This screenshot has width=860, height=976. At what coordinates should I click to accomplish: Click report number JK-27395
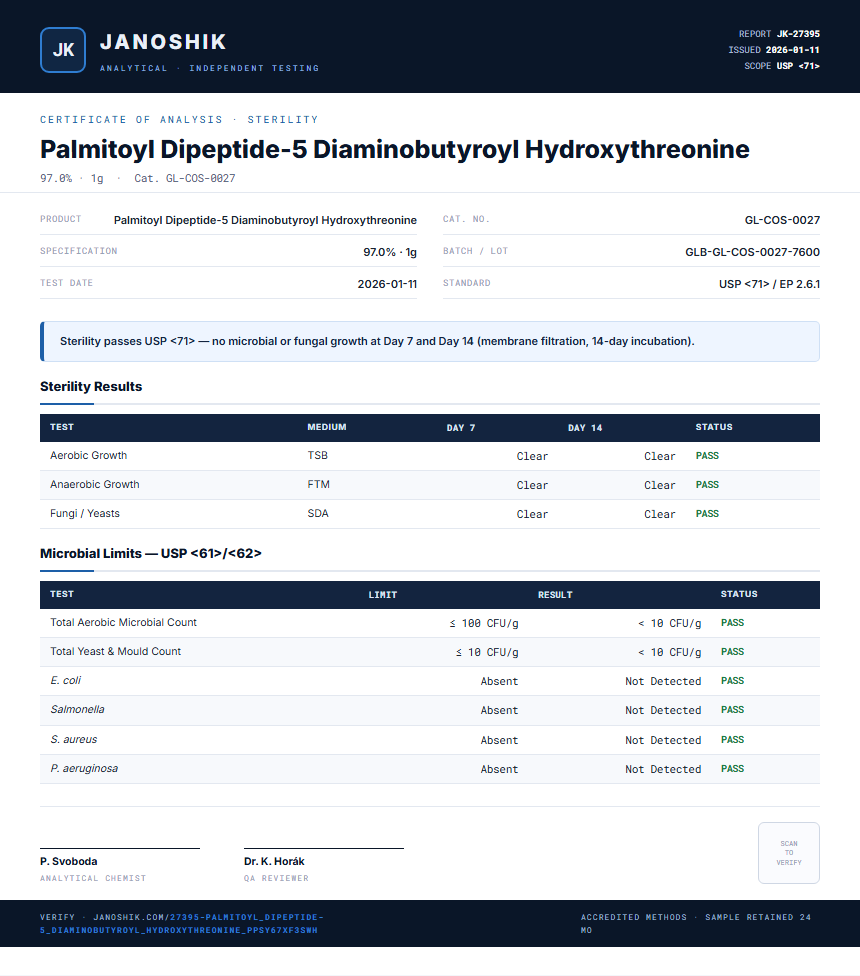click(x=798, y=34)
